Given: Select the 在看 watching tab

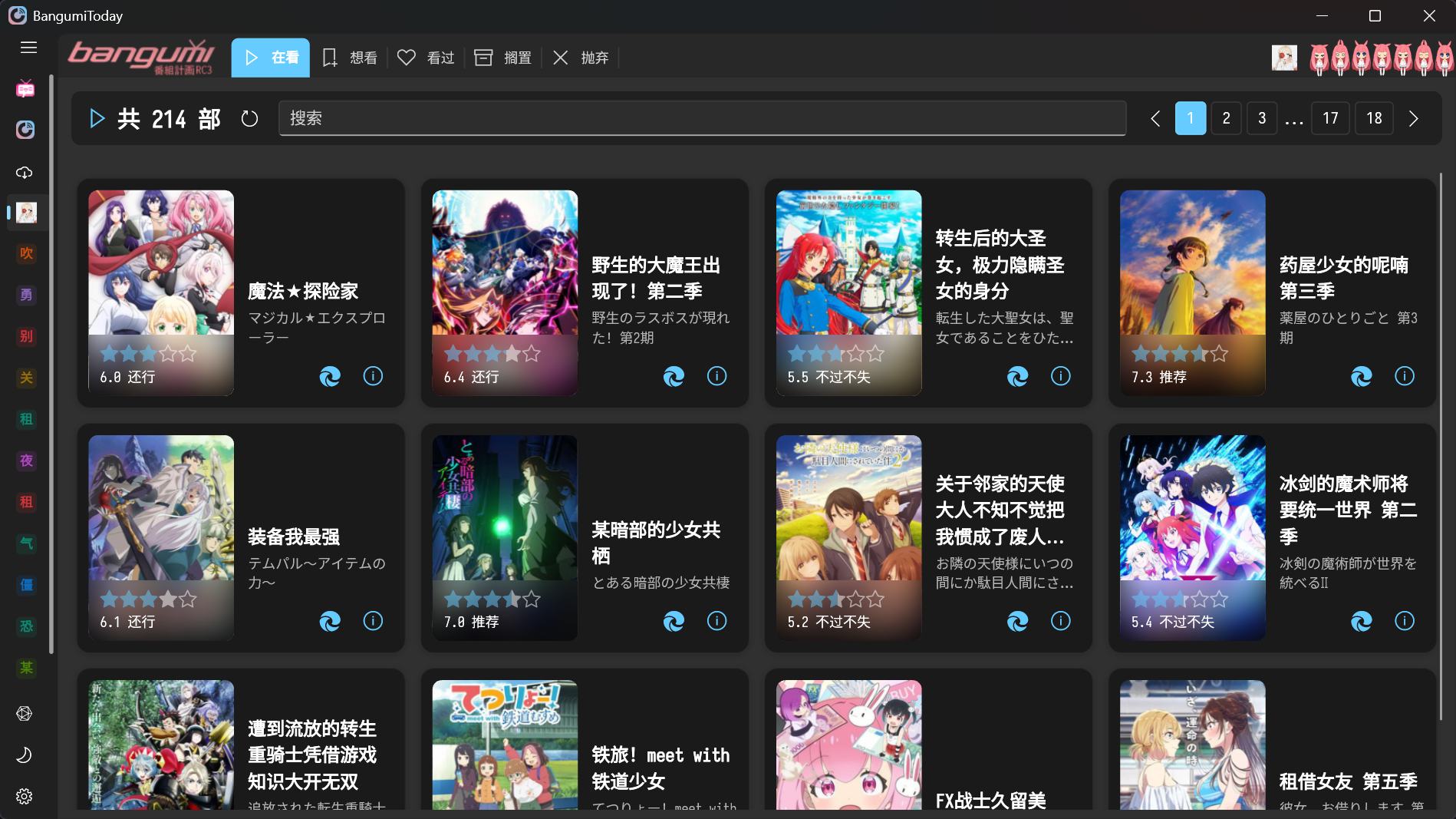Looking at the screenshot, I should (x=271, y=58).
